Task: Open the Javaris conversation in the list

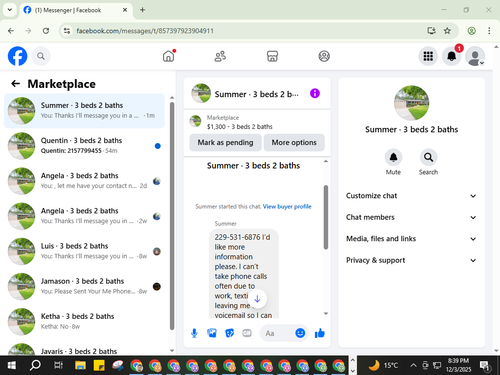Action: pyautogui.click(x=84, y=348)
